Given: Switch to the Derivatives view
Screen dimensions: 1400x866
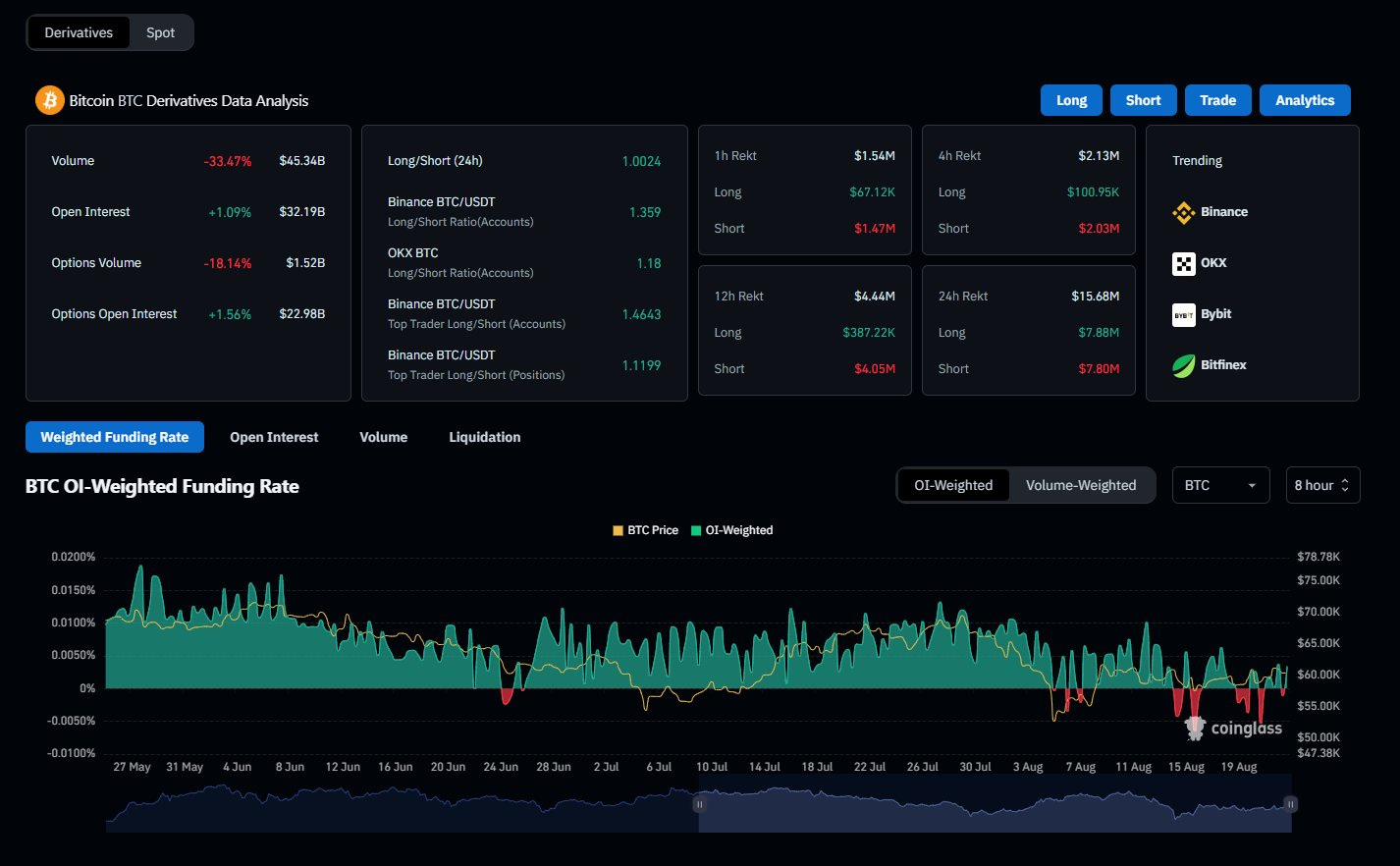Looking at the screenshot, I should pyautogui.click(x=79, y=32).
